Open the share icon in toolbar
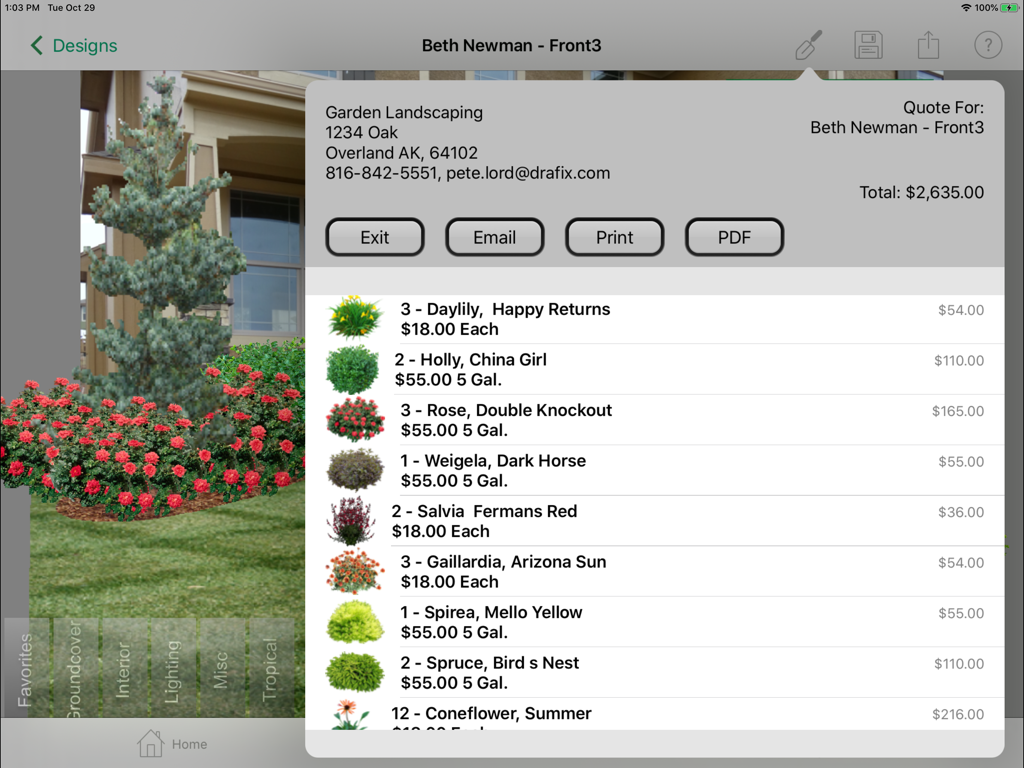 [x=928, y=45]
